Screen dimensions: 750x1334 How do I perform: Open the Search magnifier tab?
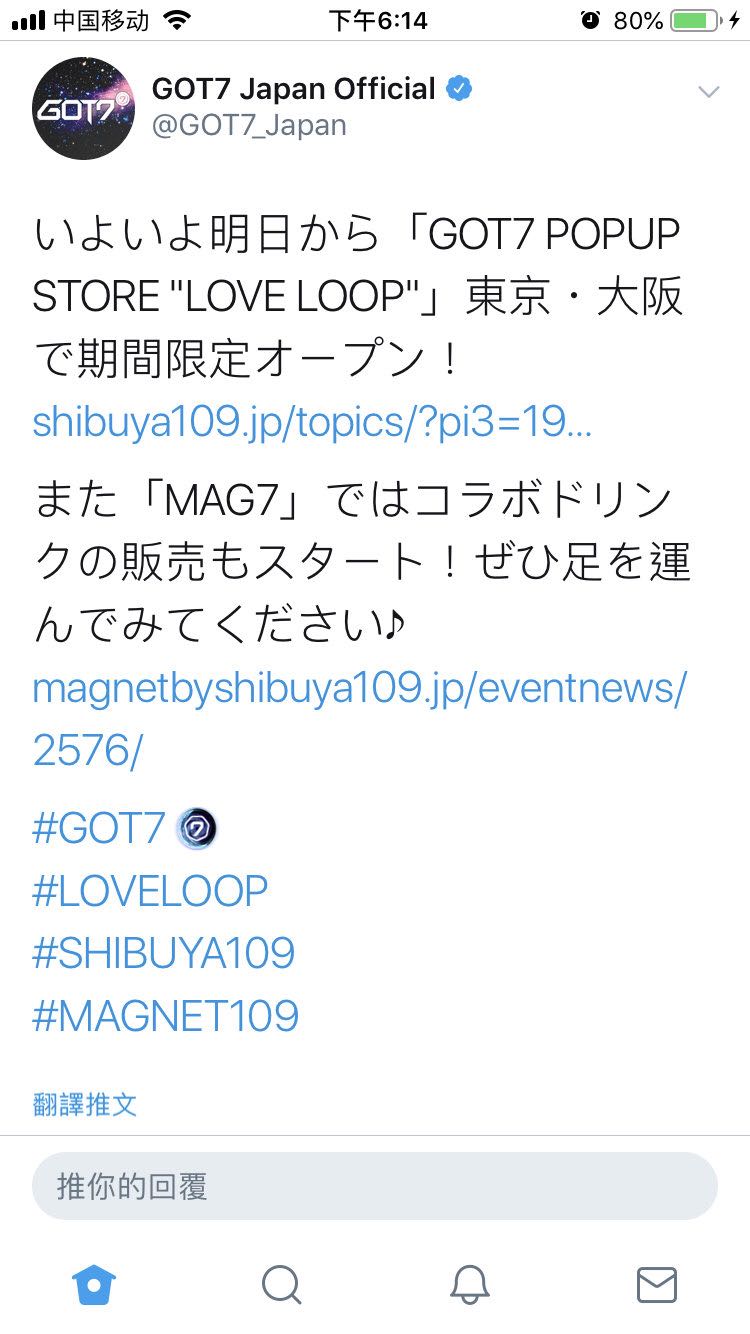tap(282, 1284)
